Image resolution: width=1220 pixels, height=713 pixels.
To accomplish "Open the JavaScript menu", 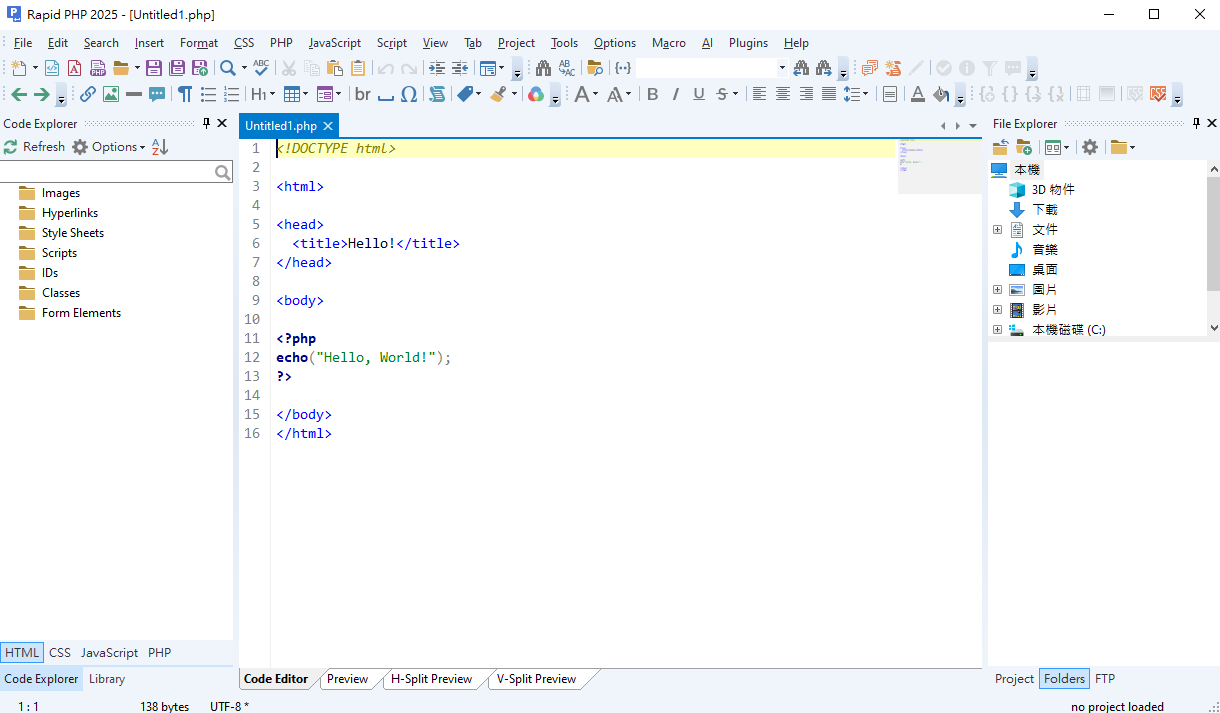I will tap(334, 43).
